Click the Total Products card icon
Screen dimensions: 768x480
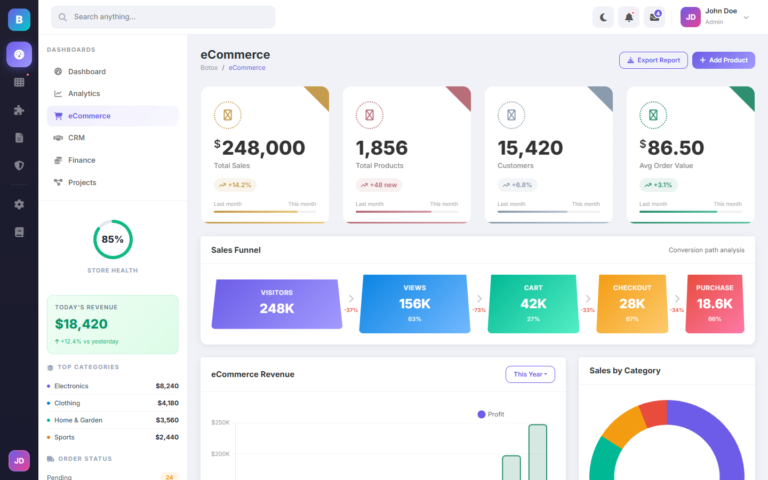369,115
